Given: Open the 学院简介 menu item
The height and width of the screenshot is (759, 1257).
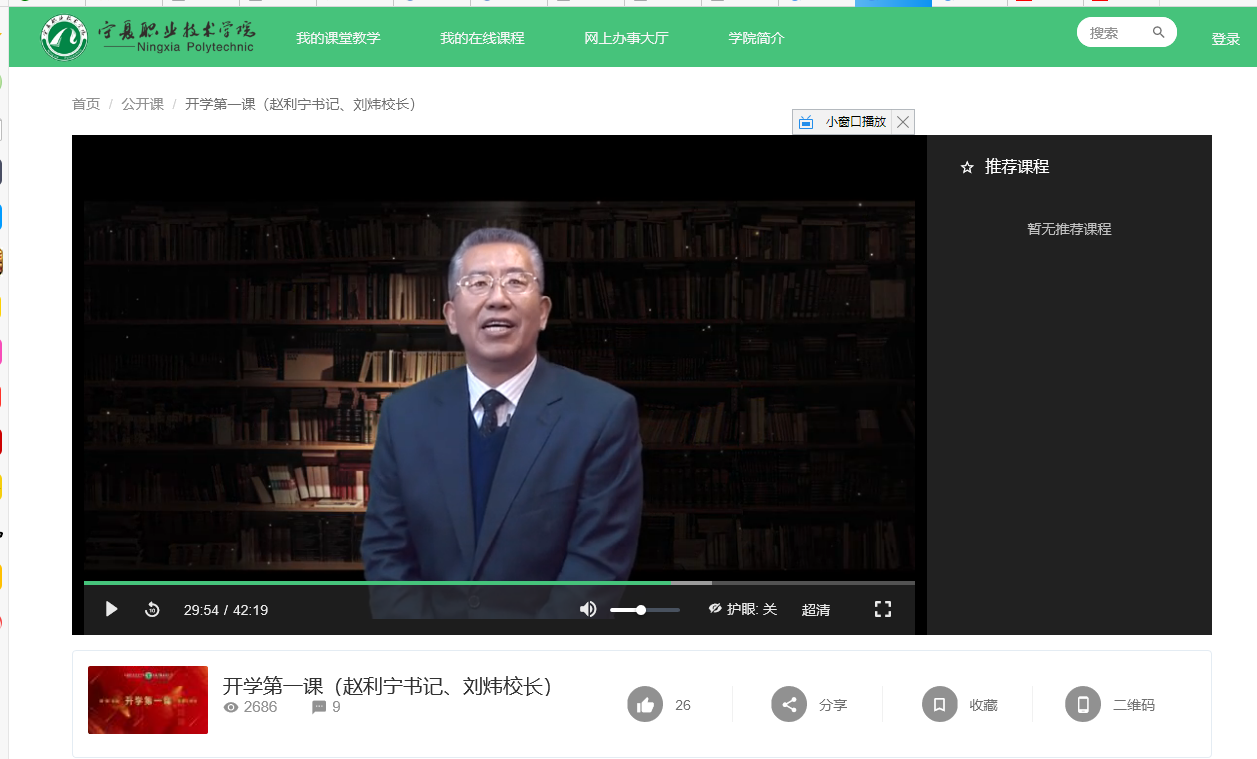Looking at the screenshot, I should click(x=756, y=38).
